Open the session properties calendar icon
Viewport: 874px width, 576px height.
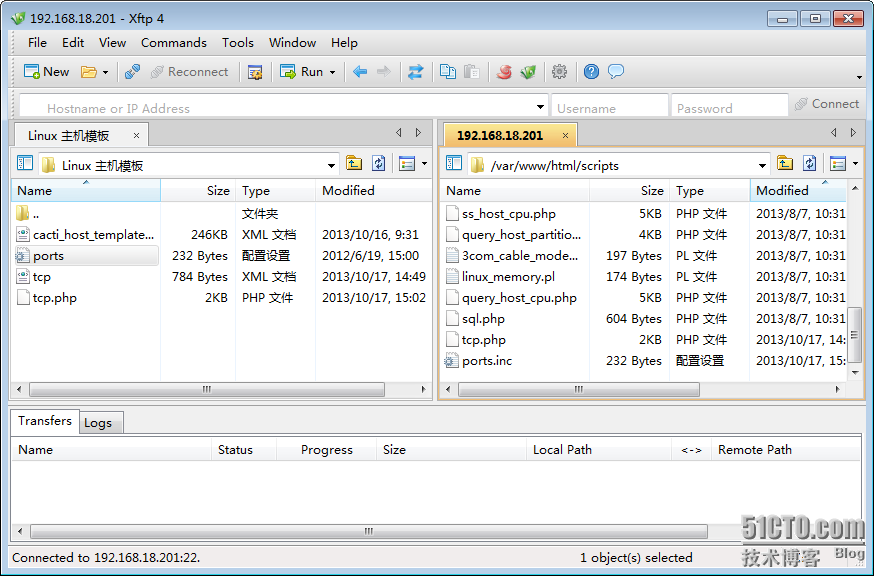coord(255,71)
